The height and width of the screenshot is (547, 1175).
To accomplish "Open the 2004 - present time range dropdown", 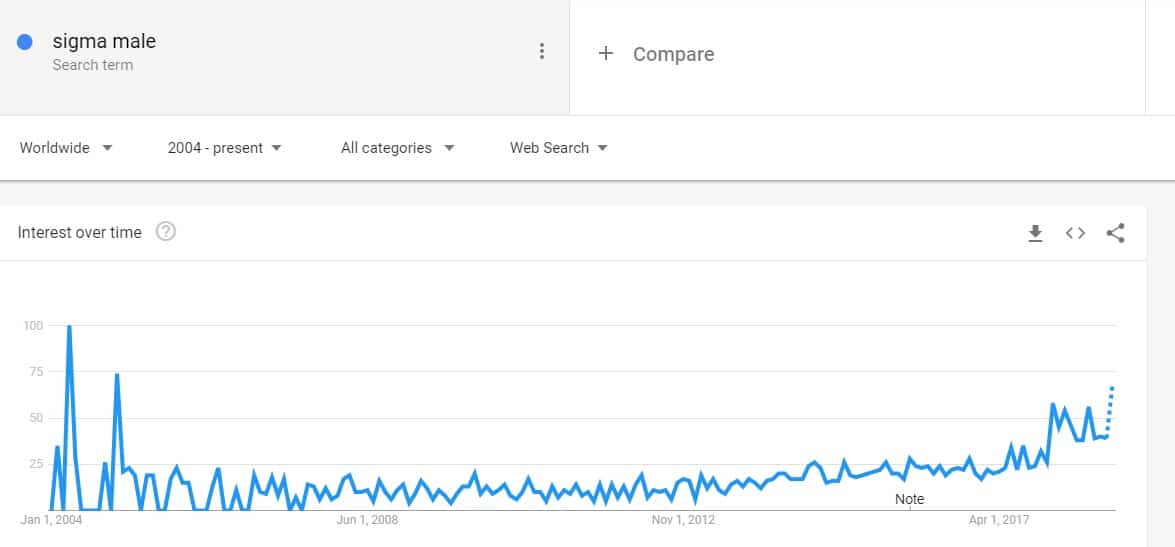I will (225, 148).
